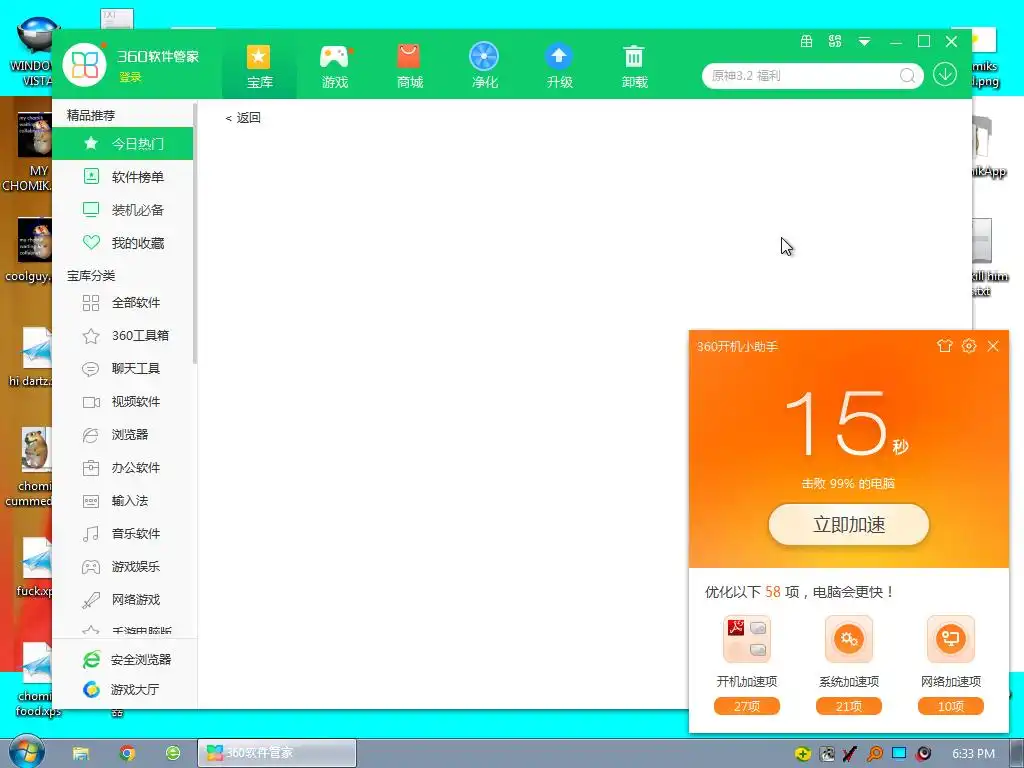
Task: Select 软件榜单 in sidebar
Action: 123,176
